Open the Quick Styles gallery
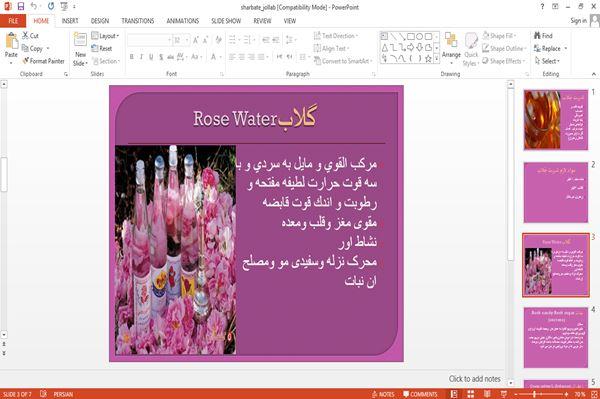The height and width of the screenshot is (399, 600). pos(471,49)
